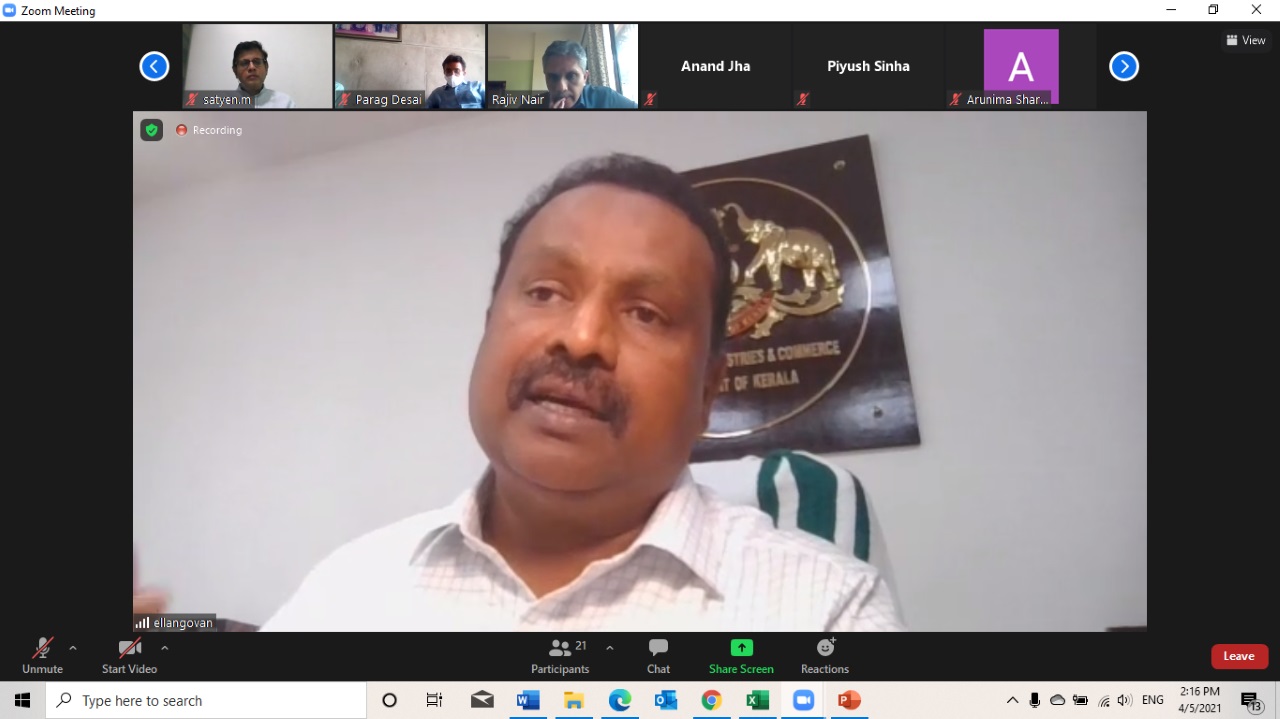The height and width of the screenshot is (719, 1280).
Task: Click the green Share Screen button
Action: [x=741, y=656]
